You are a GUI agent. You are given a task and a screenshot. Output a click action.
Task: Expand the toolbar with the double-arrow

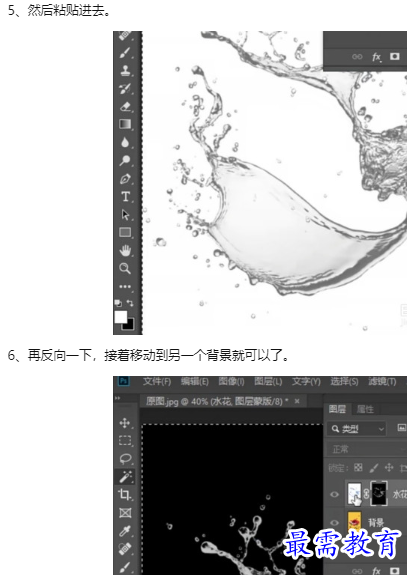118,398
